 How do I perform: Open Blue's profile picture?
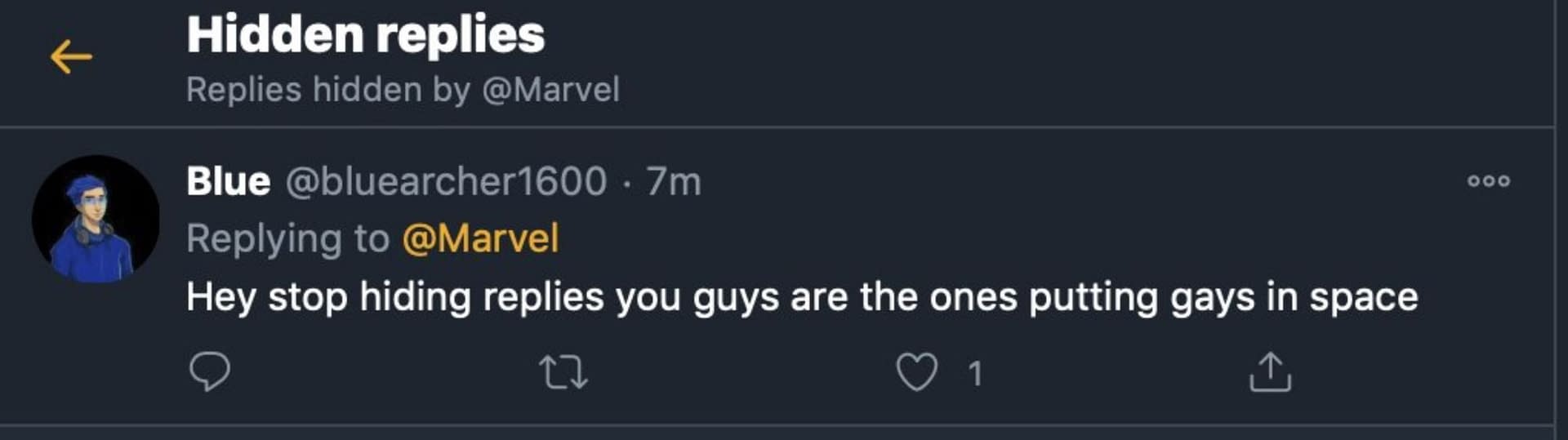coord(96,219)
